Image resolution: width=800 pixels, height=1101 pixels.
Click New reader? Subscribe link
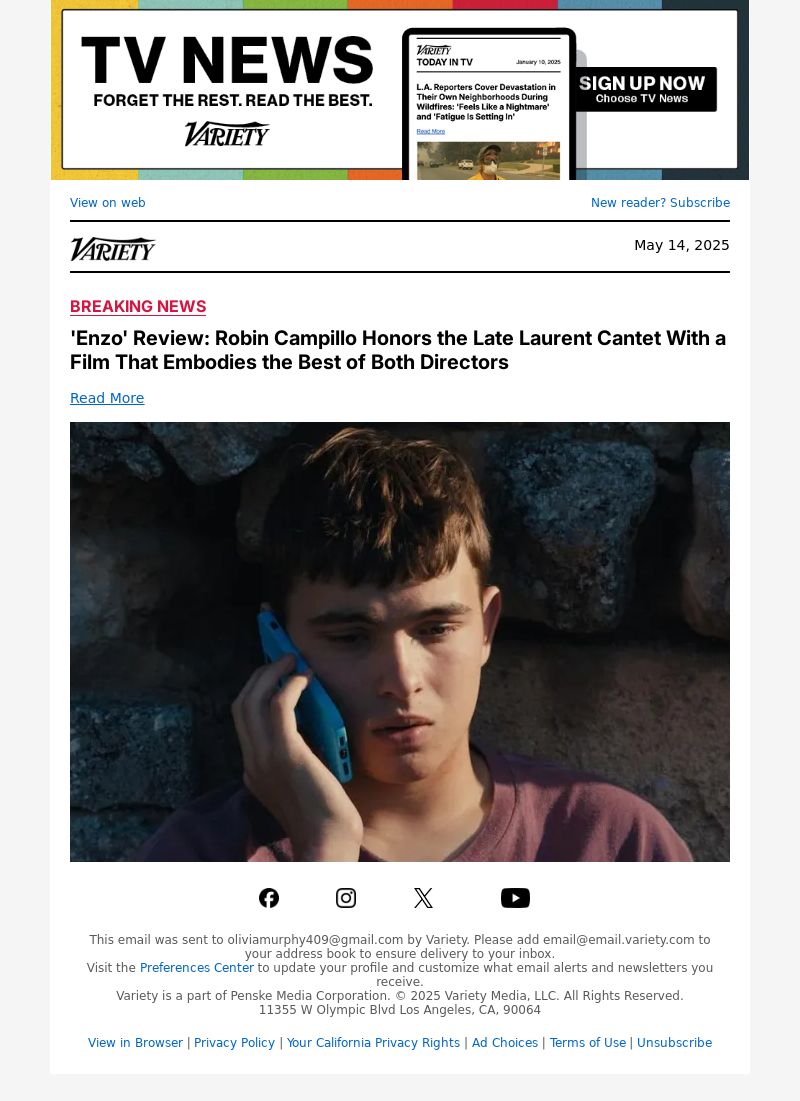[660, 202]
